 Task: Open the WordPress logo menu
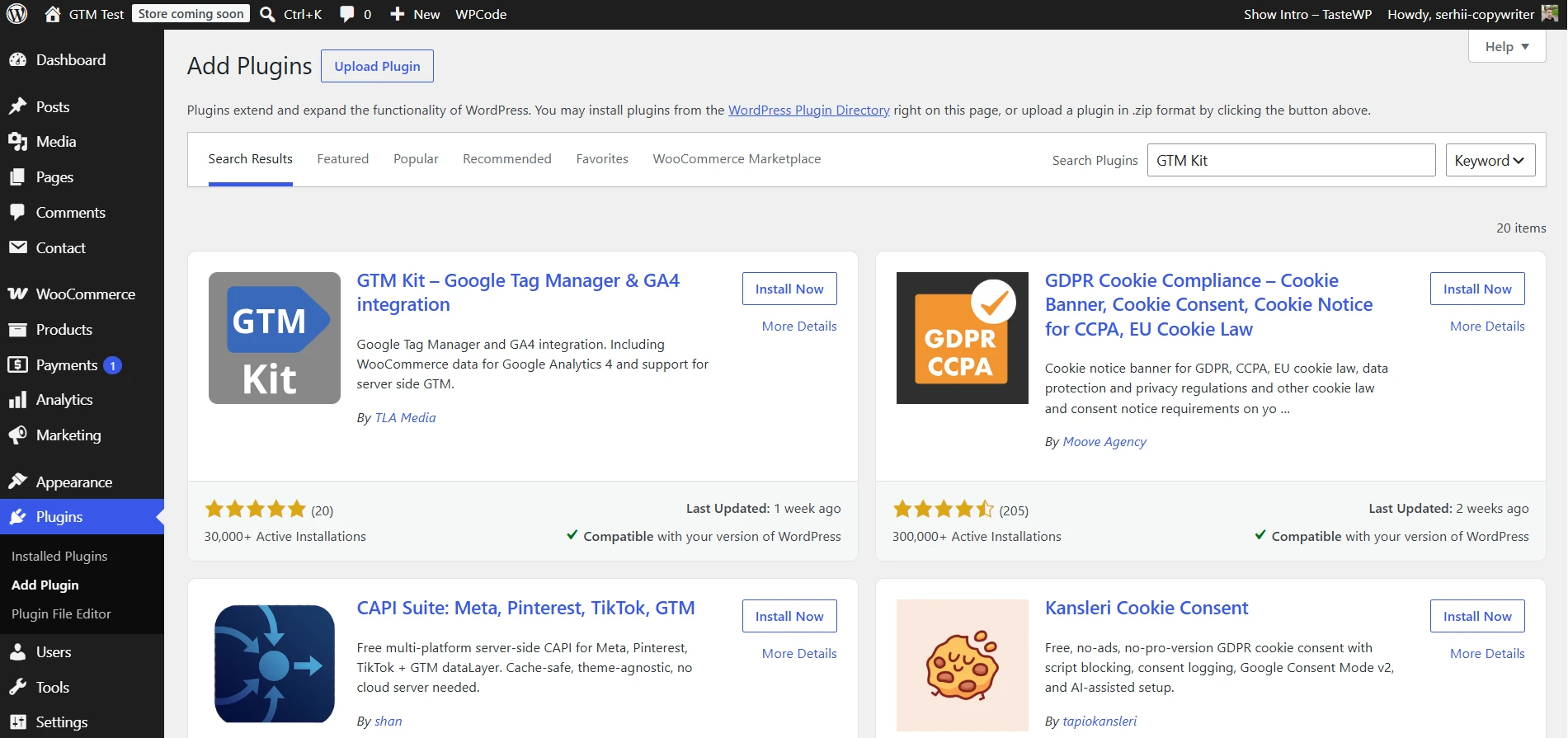coord(17,14)
